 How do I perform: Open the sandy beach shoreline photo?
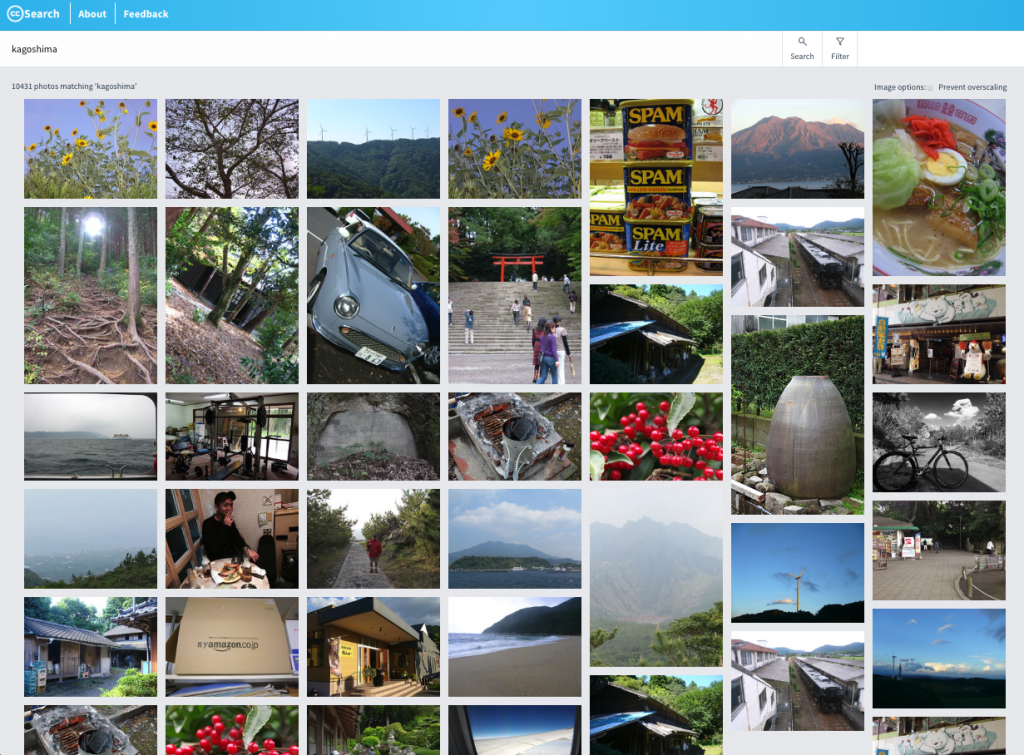[x=514, y=646]
